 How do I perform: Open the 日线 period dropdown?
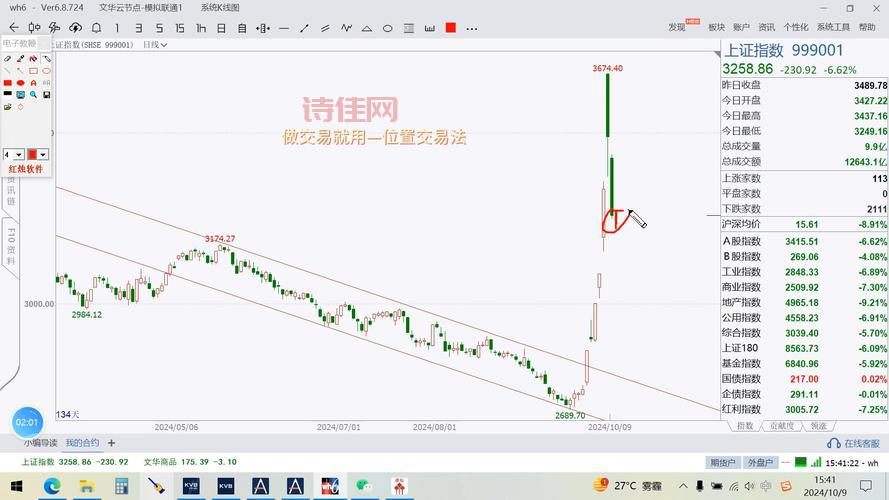click(155, 45)
